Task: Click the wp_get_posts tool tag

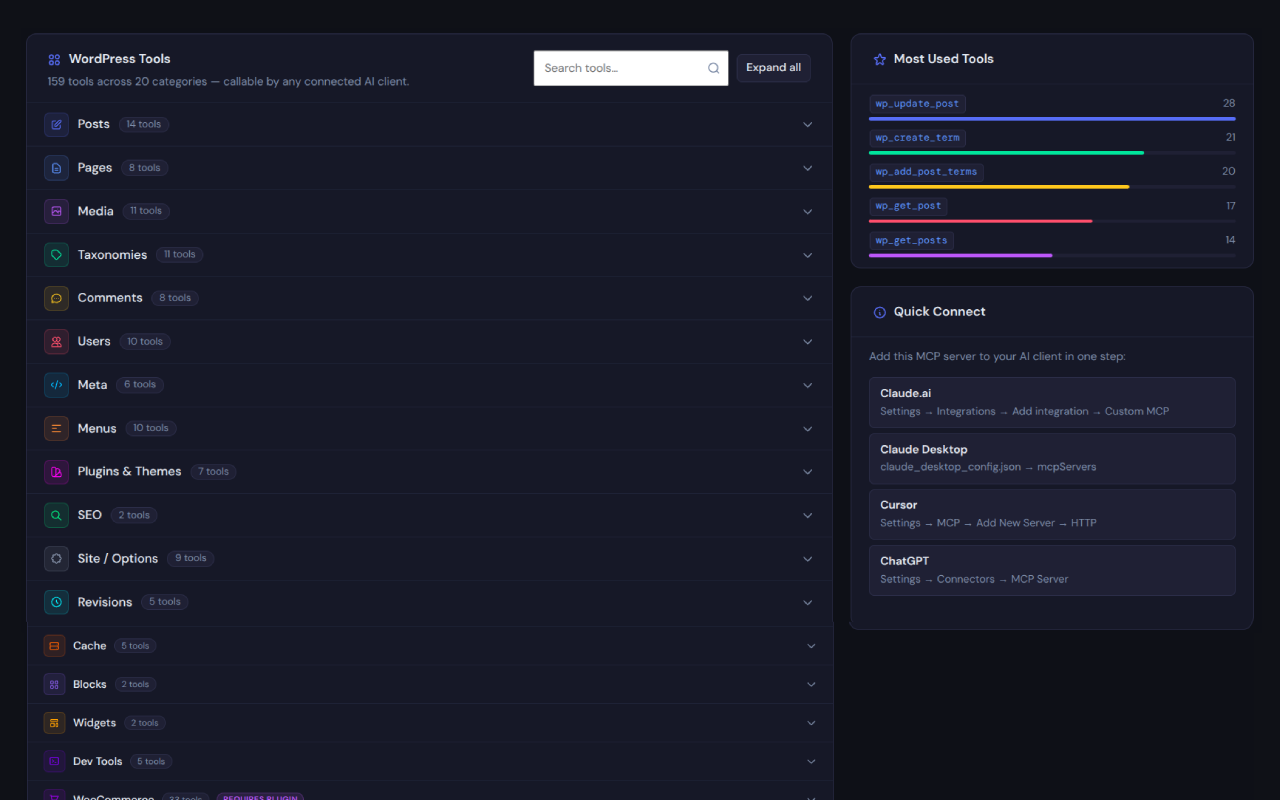Action: coord(911,240)
